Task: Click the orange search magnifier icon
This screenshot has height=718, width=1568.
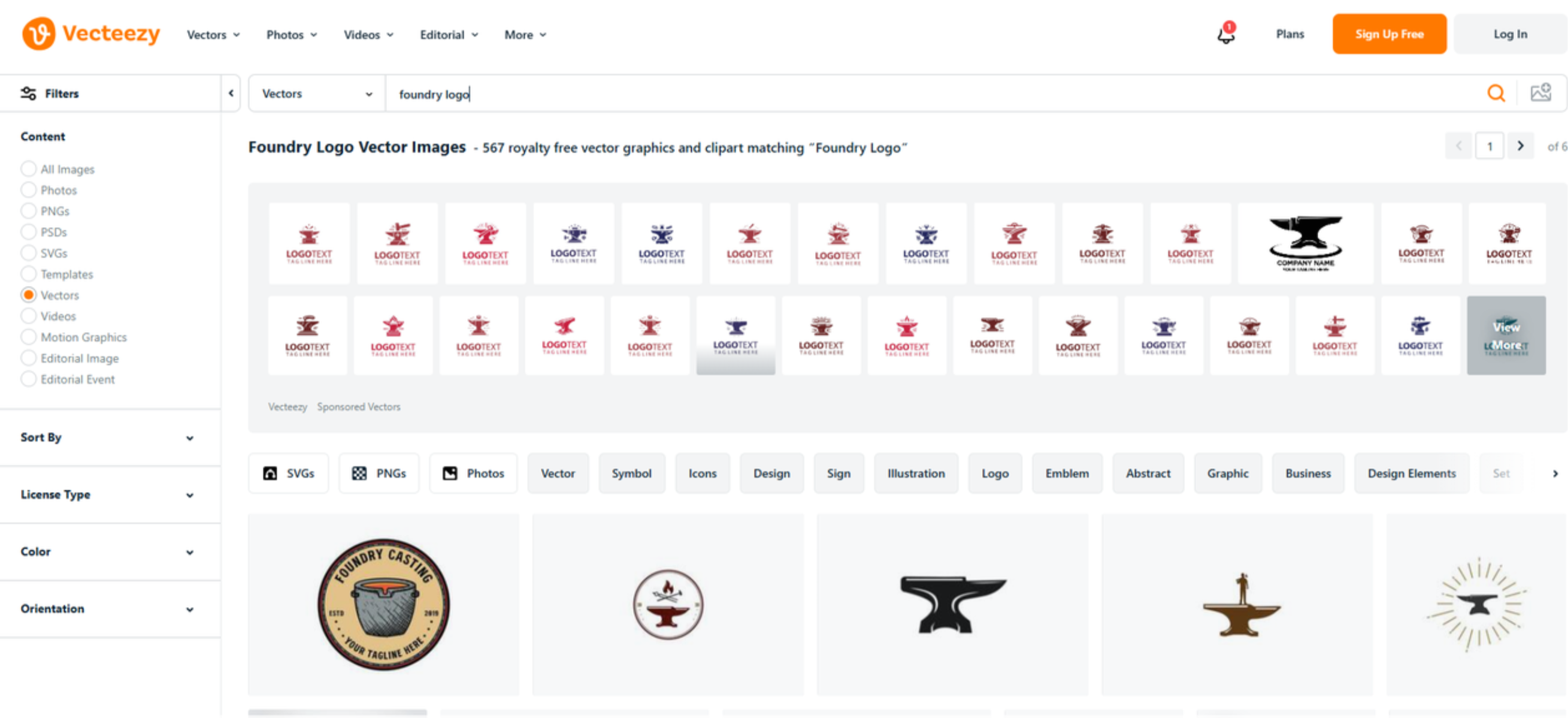Action: [1496, 93]
